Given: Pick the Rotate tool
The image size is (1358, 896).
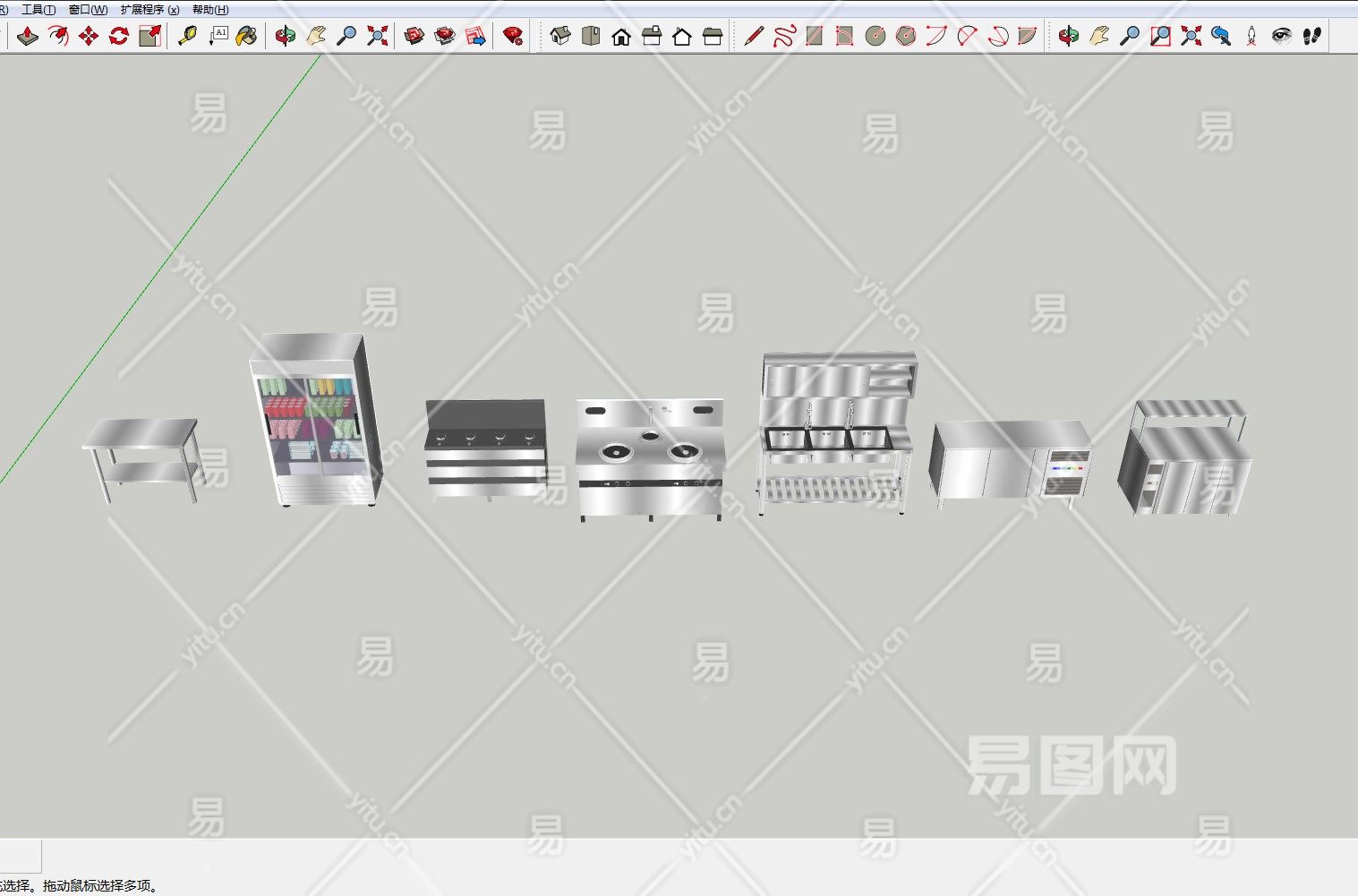Looking at the screenshot, I should (119, 36).
